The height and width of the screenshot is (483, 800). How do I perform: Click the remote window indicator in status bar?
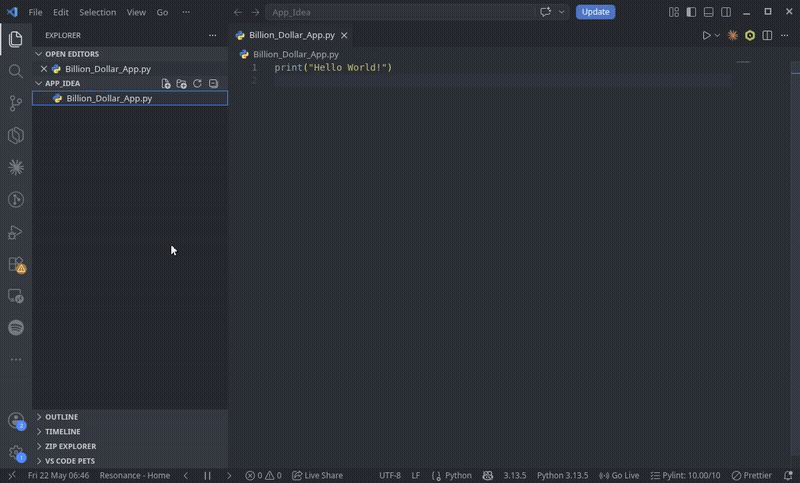pyautogui.click(x=12, y=475)
